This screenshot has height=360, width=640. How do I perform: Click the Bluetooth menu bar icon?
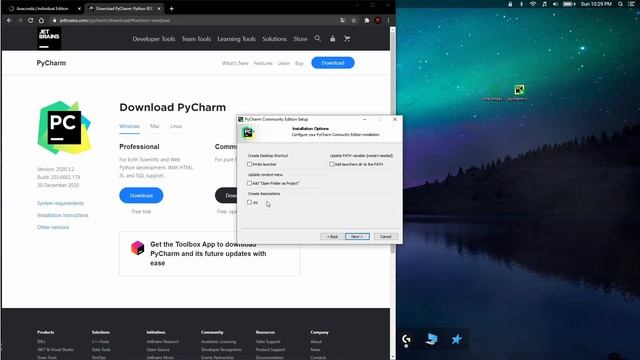[x=521, y=4]
